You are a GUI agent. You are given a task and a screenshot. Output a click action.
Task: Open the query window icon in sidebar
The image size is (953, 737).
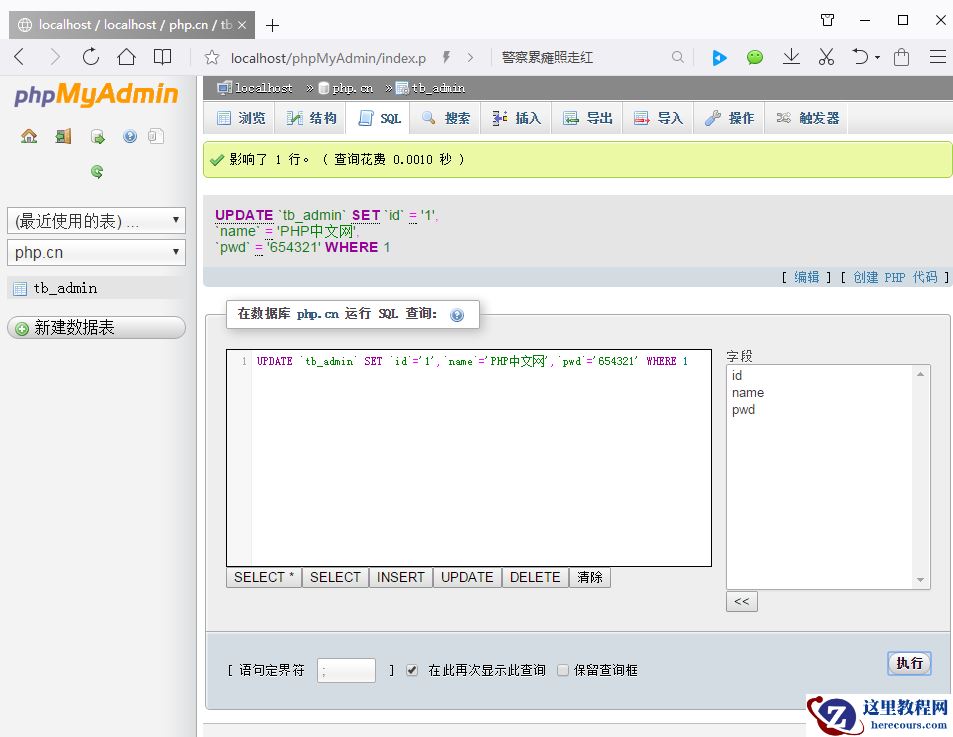[x=97, y=137]
